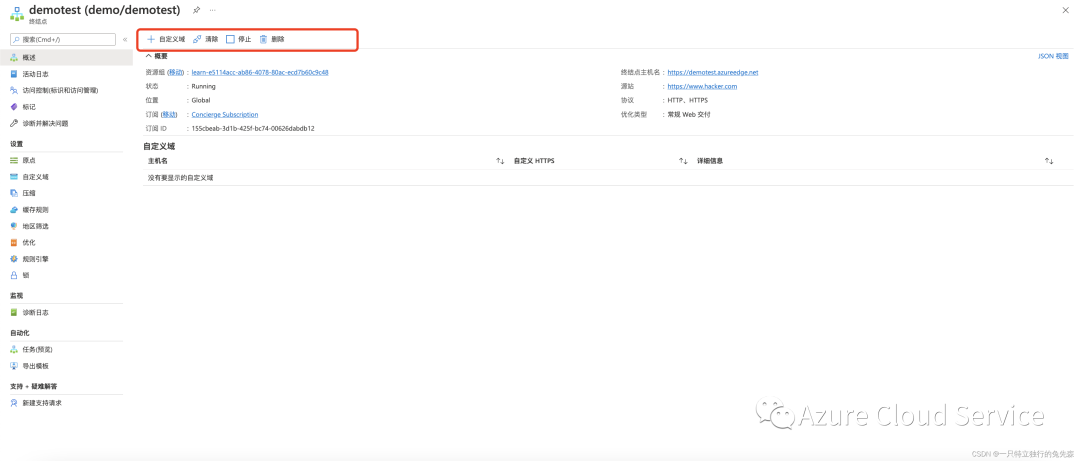
Task: Select the Global location value
Action: point(201,100)
